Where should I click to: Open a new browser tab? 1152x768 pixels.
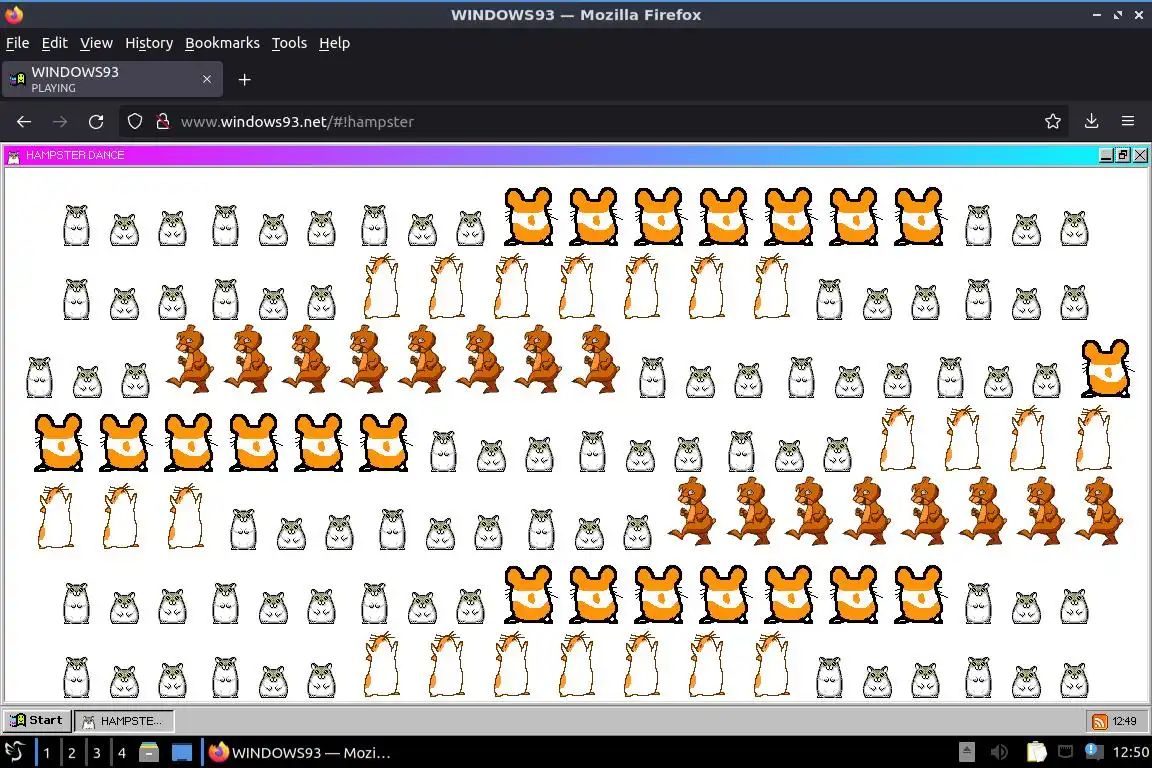click(245, 79)
